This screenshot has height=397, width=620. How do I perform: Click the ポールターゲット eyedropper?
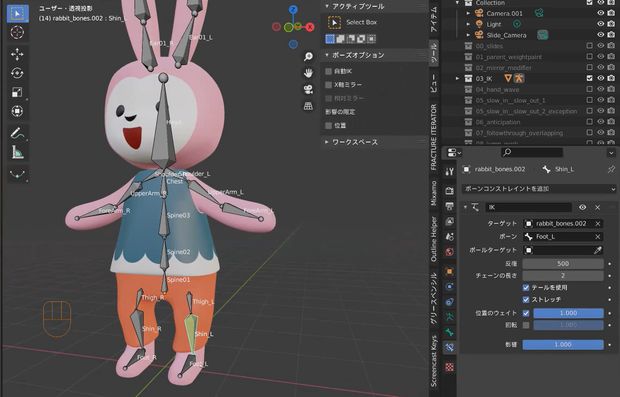pos(598,250)
